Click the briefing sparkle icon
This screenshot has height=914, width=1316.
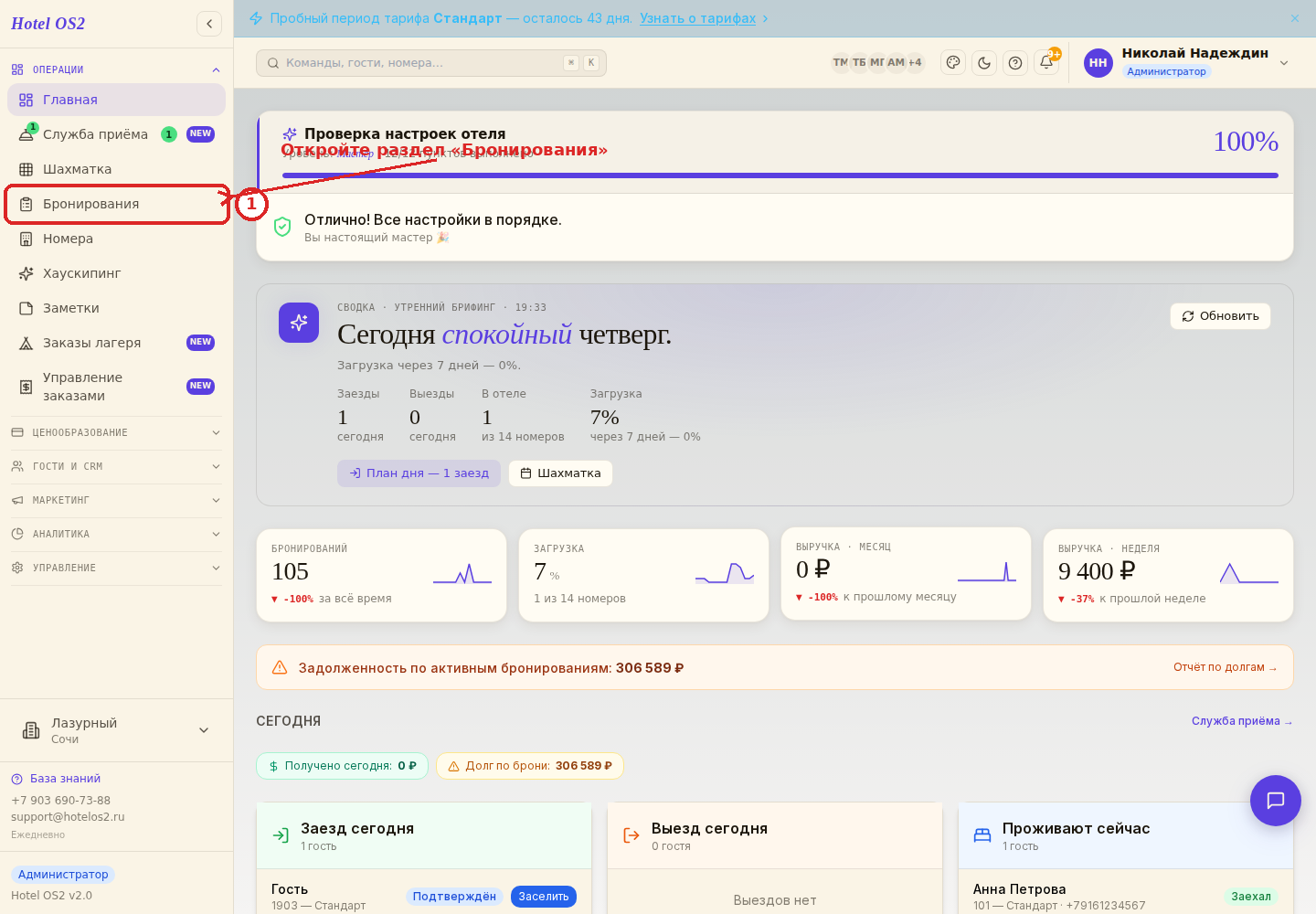pos(299,323)
